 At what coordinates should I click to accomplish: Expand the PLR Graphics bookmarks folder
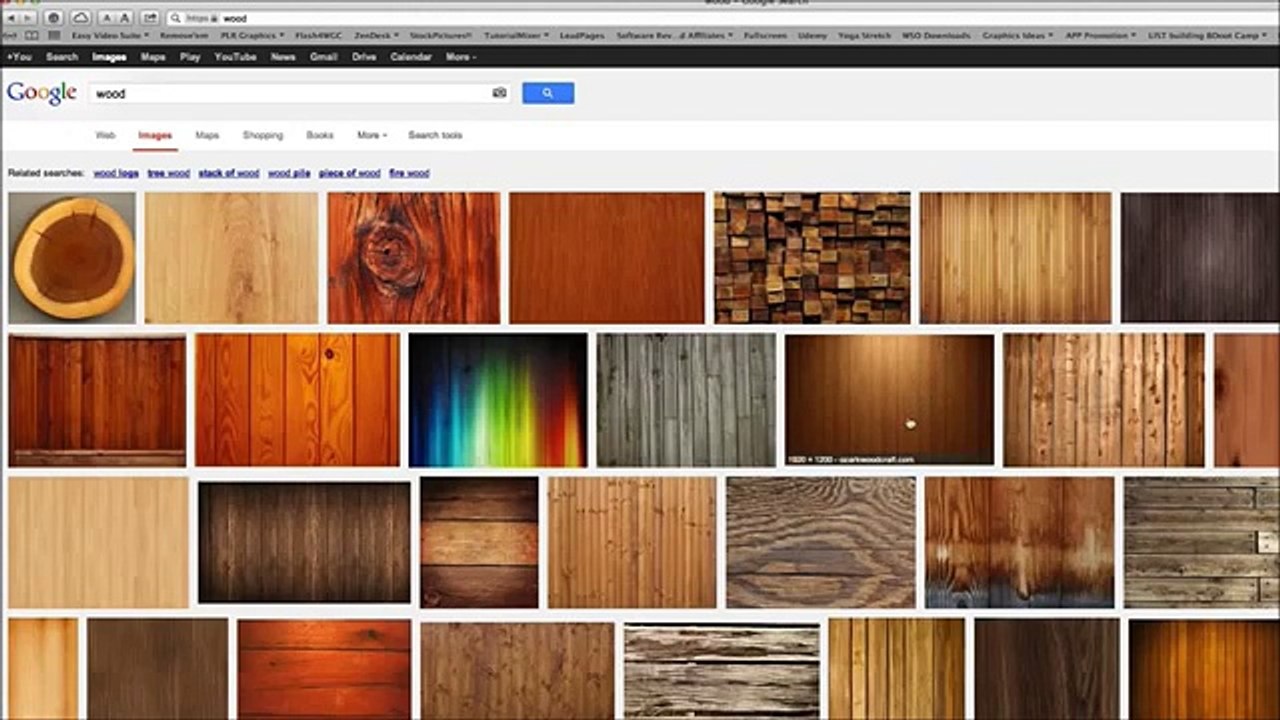click(x=251, y=35)
